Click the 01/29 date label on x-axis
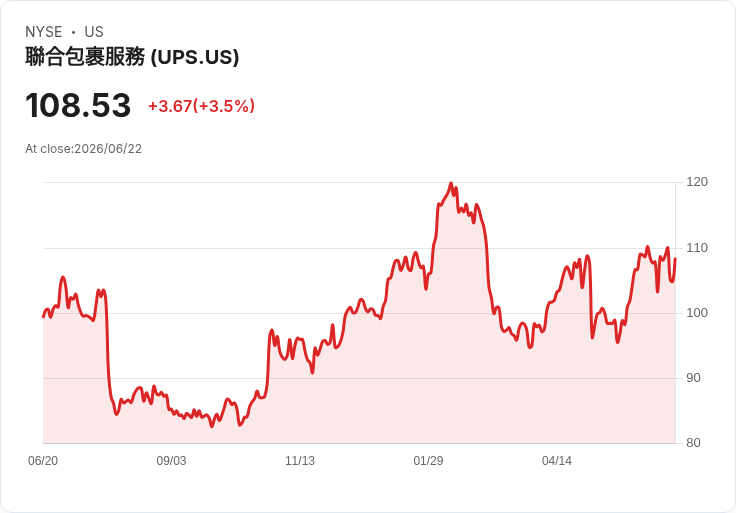 [x=428, y=461]
